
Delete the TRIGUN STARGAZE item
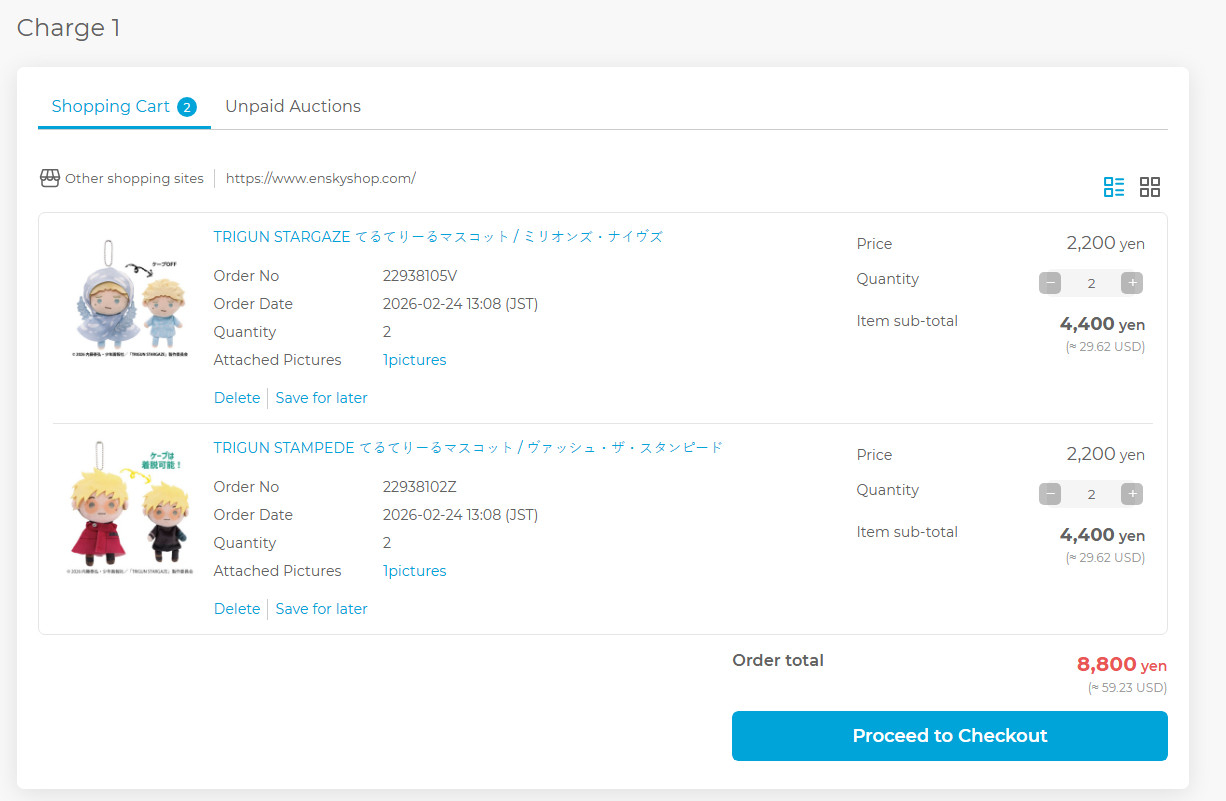point(237,398)
